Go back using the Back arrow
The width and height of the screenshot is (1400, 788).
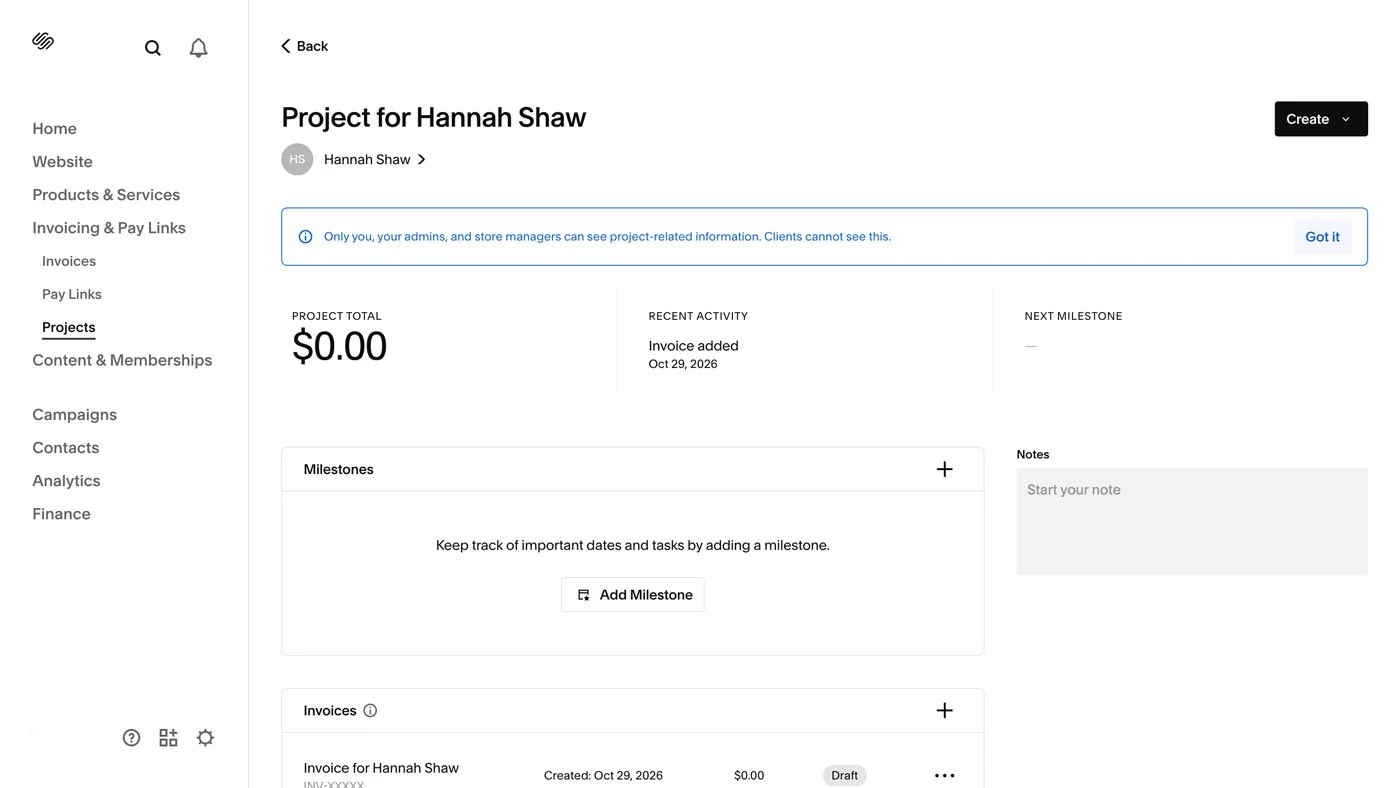(x=304, y=46)
